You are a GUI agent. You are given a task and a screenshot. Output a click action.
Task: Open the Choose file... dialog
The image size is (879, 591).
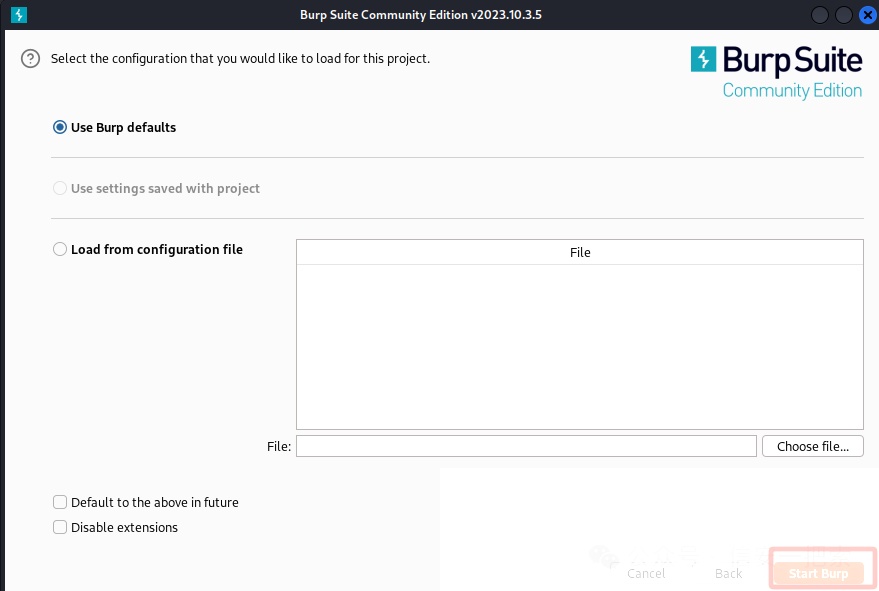point(812,446)
